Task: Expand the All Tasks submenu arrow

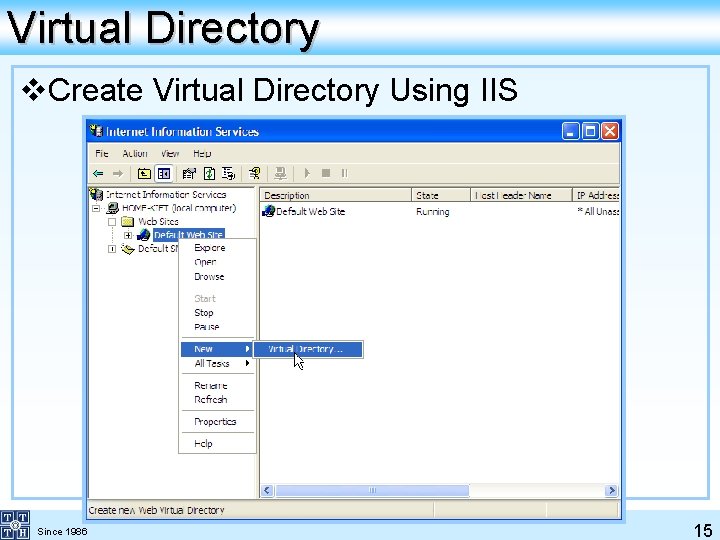Action: (248, 363)
